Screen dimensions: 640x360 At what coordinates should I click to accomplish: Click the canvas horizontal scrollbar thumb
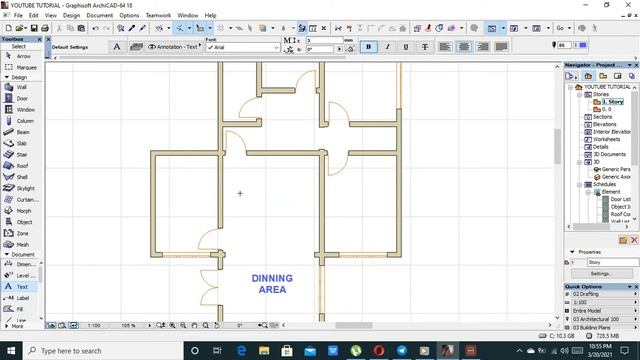[x=354, y=325]
